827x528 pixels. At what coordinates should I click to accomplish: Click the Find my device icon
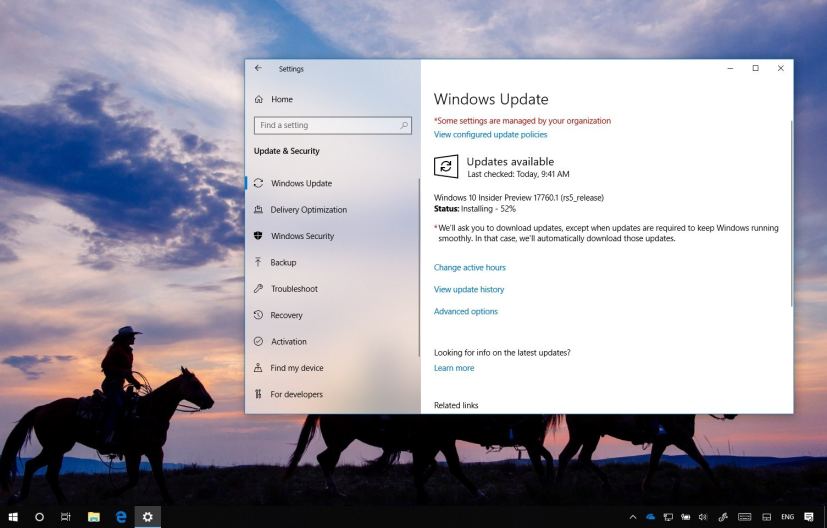click(x=258, y=367)
